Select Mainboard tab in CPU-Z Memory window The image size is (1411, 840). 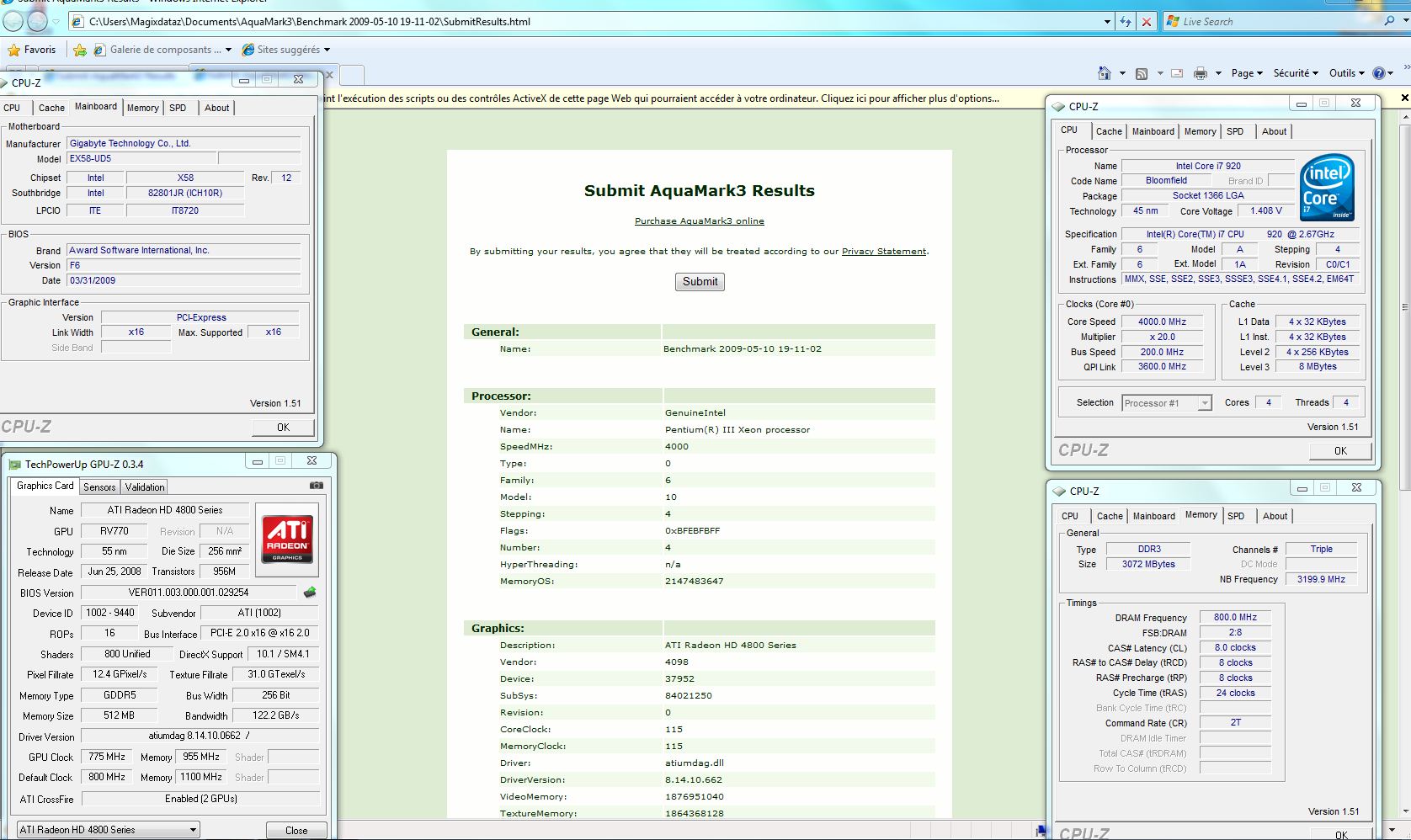coord(1153,516)
